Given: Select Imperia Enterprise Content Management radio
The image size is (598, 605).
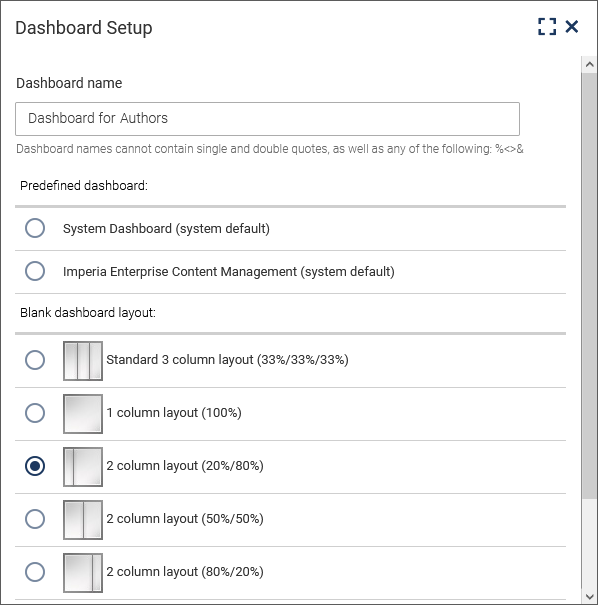Looking at the screenshot, I should (35, 271).
